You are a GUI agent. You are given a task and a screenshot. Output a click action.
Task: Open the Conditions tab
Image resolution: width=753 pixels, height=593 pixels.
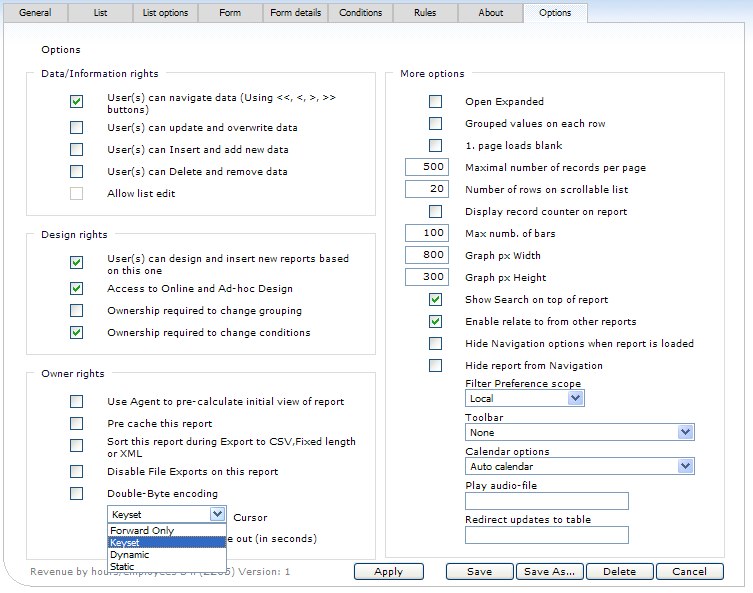coord(360,13)
